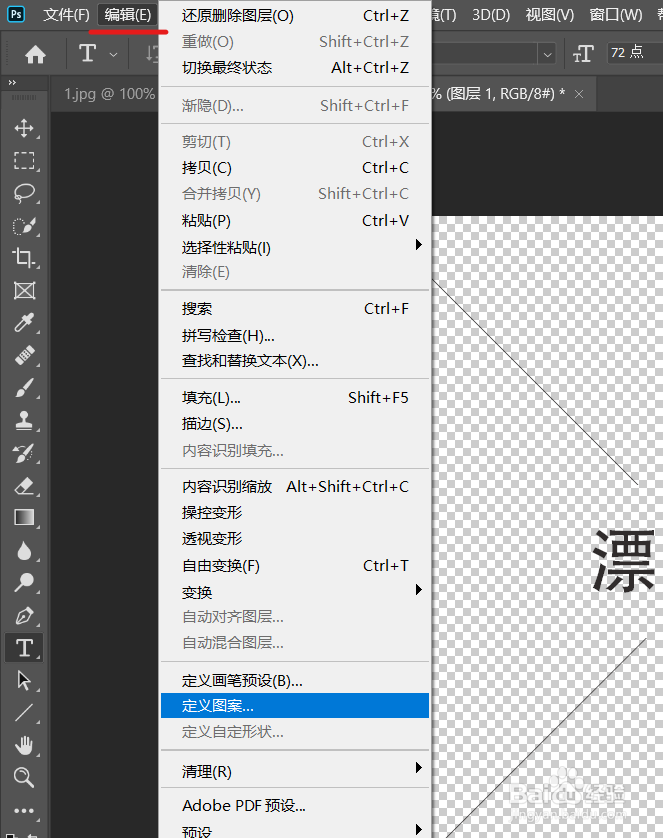Viewport: 663px width, 838px height.
Task: Choose 定义图案... menu item
Action: (x=294, y=705)
